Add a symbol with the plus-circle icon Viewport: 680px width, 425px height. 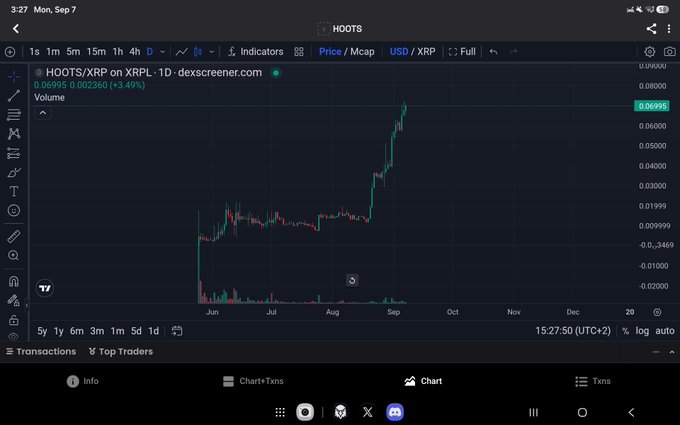click(x=10, y=52)
